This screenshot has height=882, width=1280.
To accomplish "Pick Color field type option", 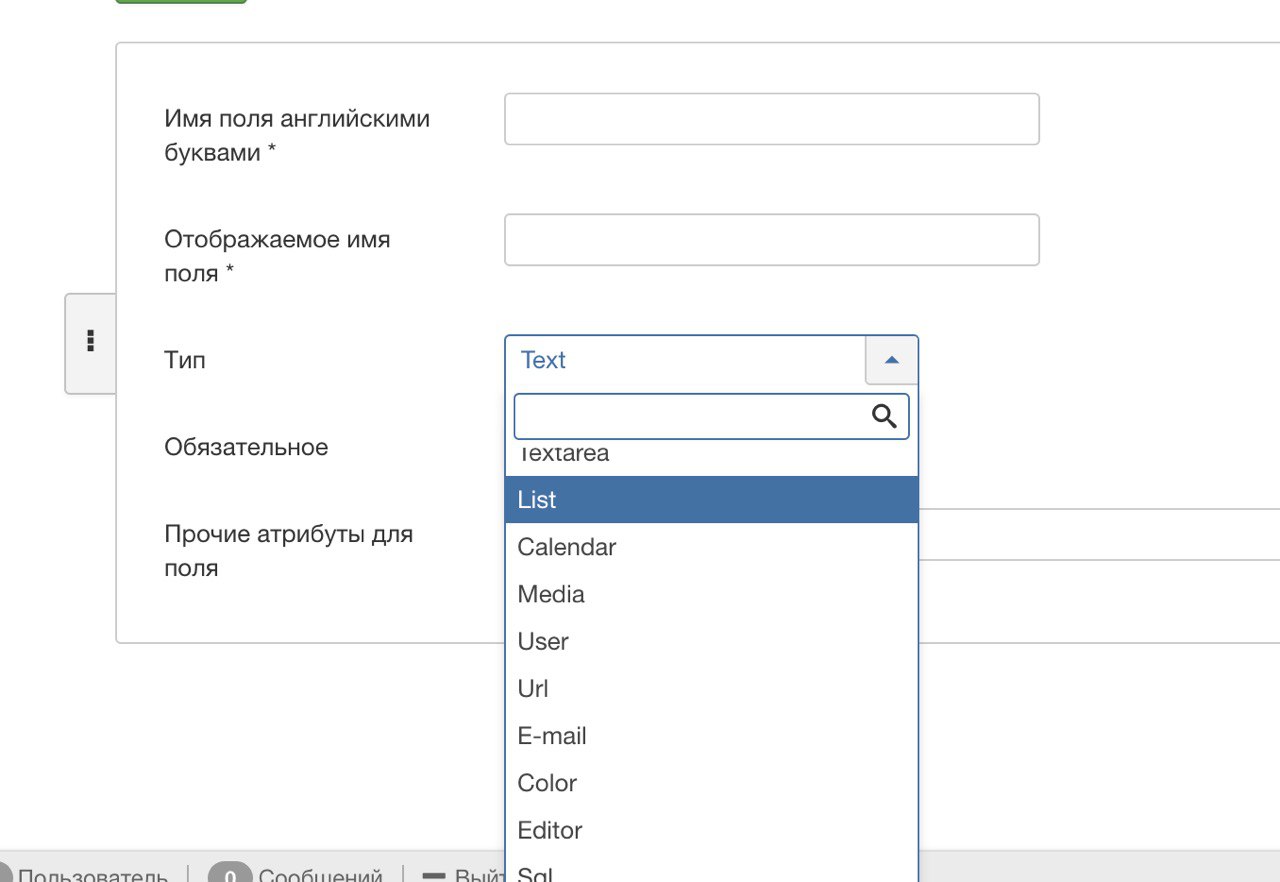I will point(711,783).
